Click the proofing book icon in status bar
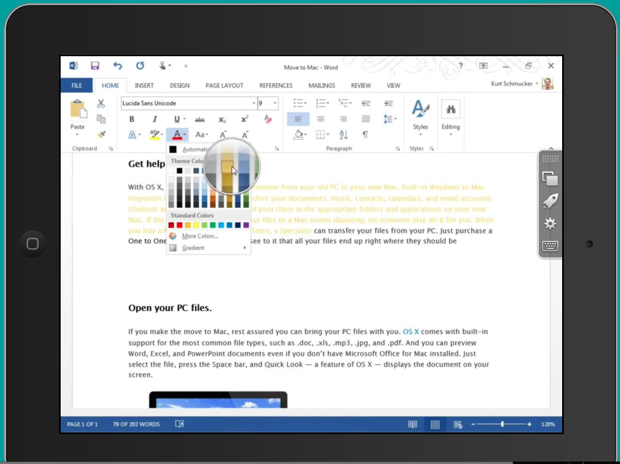This screenshot has width=620, height=464. [x=179, y=424]
